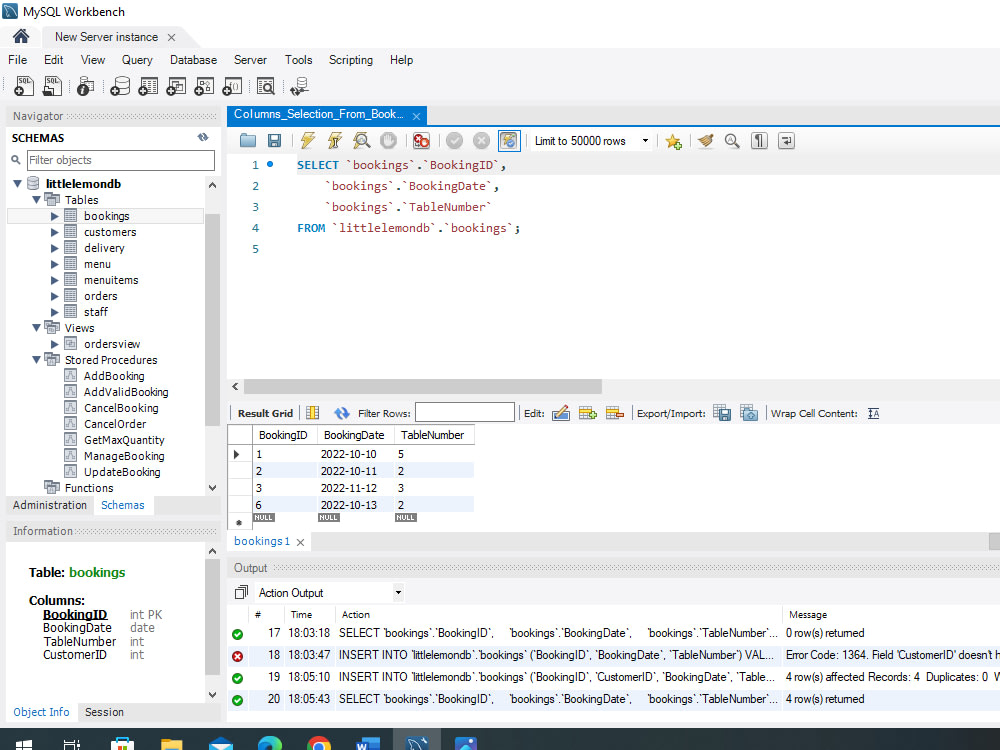
Task: Toggle auto-commit mode
Action: click(509, 140)
